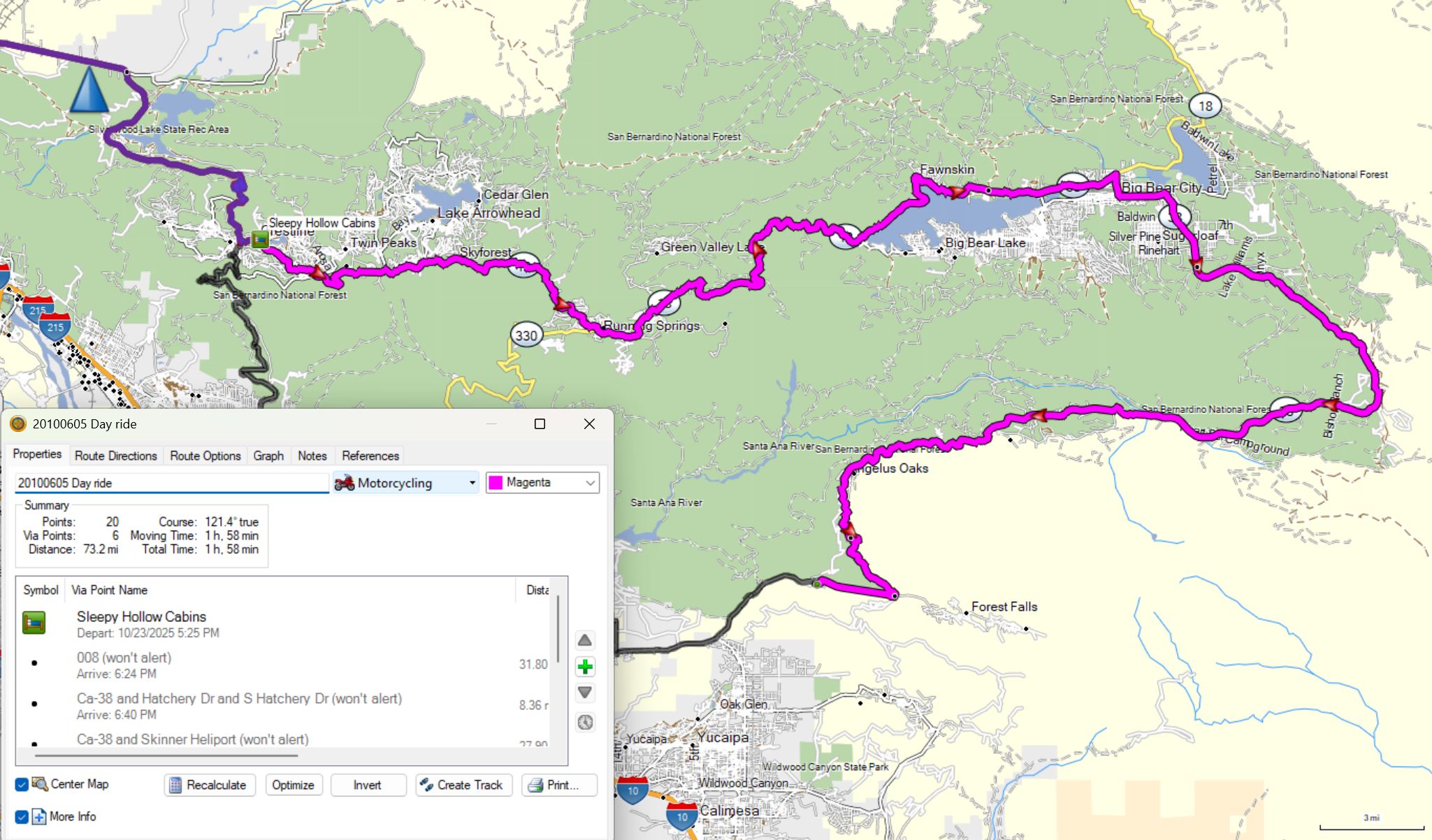Open the Graph tab
Viewport: 1432px width, 840px height.
(x=268, y=456)
